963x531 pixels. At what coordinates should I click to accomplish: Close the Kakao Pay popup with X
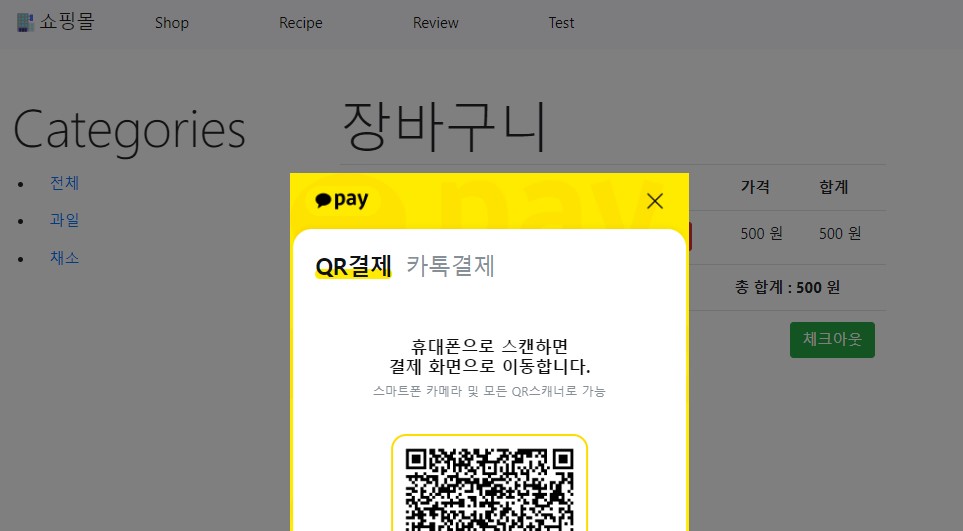pyautogui.click(x=655, y=201)
